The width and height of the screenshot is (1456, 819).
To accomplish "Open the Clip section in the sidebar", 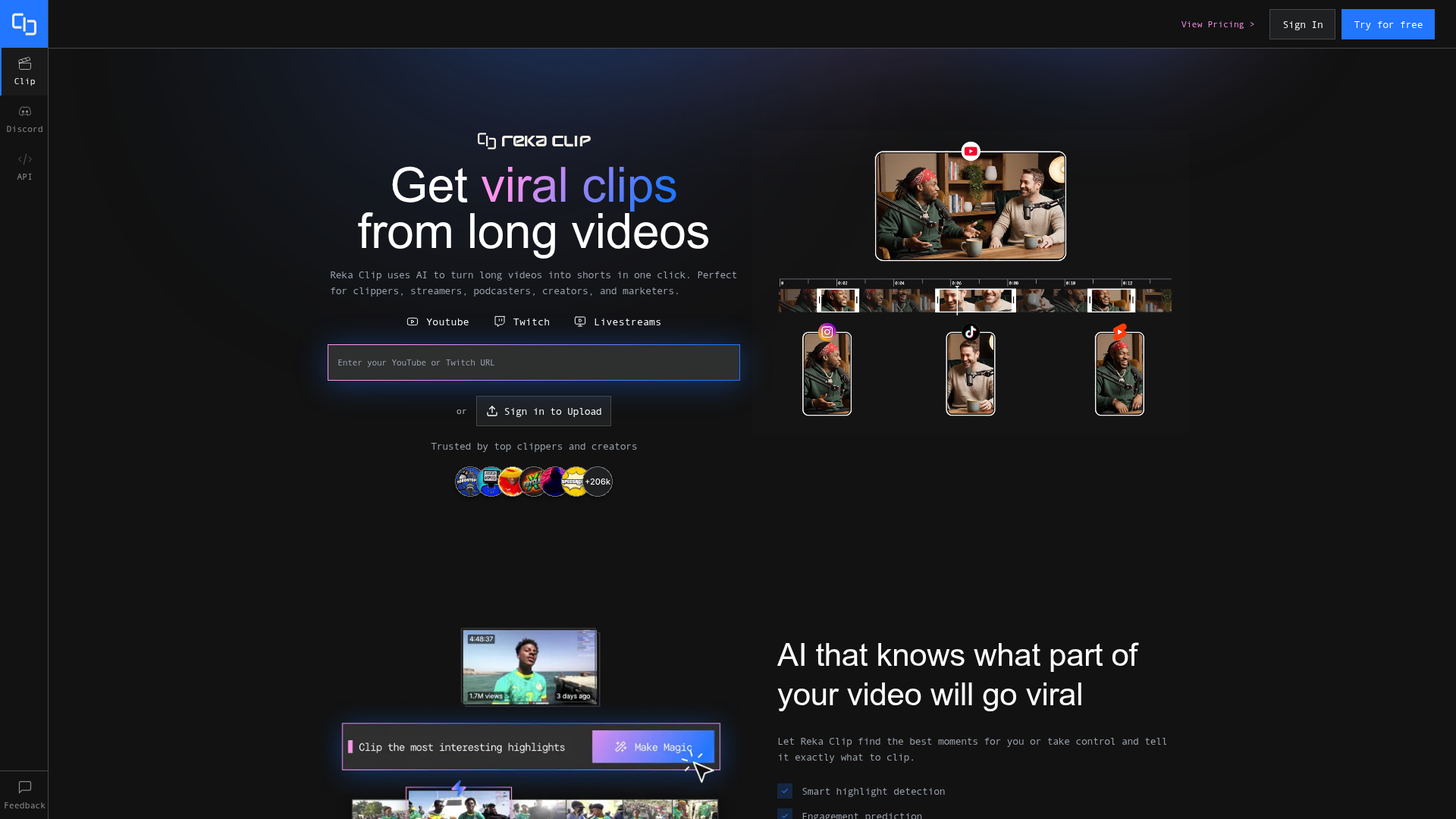I will pos(24,71).
